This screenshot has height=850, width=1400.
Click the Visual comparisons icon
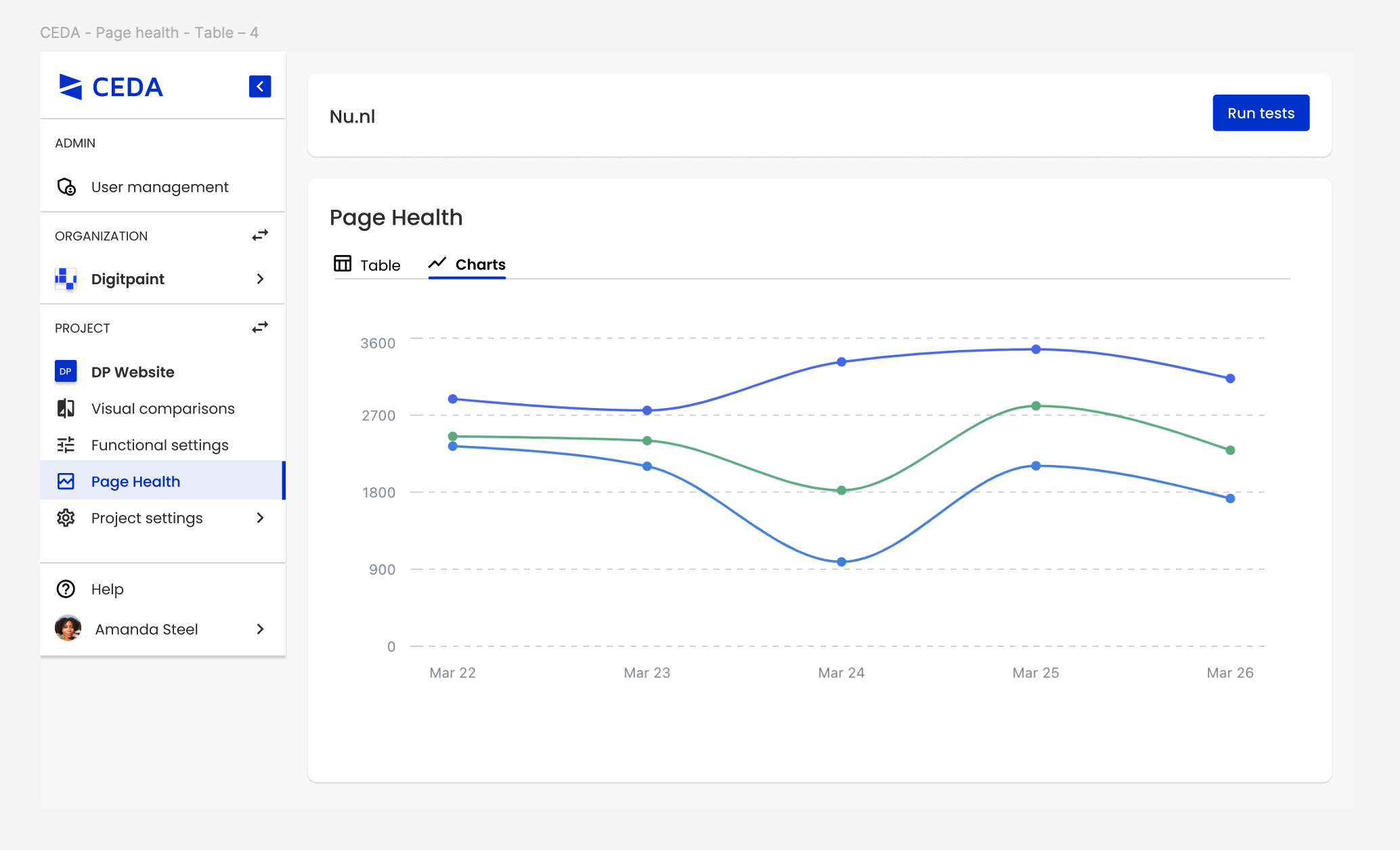click(x=66, y=408)
